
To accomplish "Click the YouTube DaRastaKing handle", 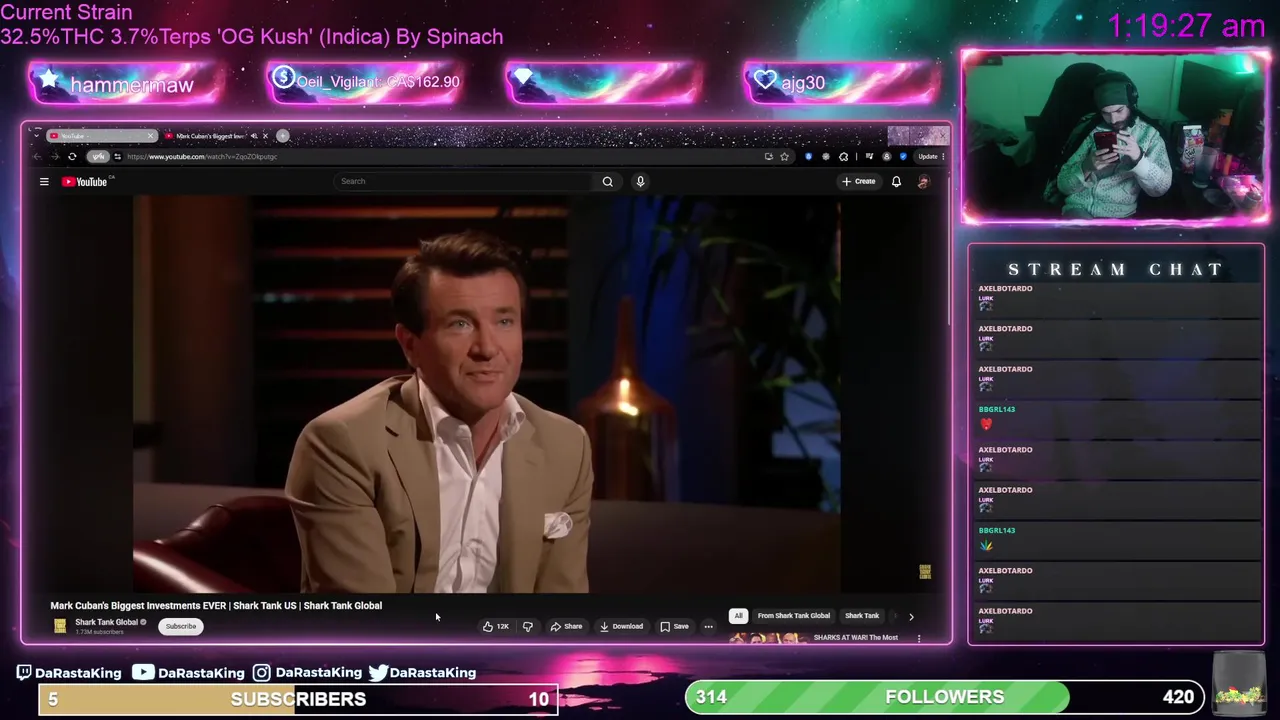I will click(x=189, y=673).
